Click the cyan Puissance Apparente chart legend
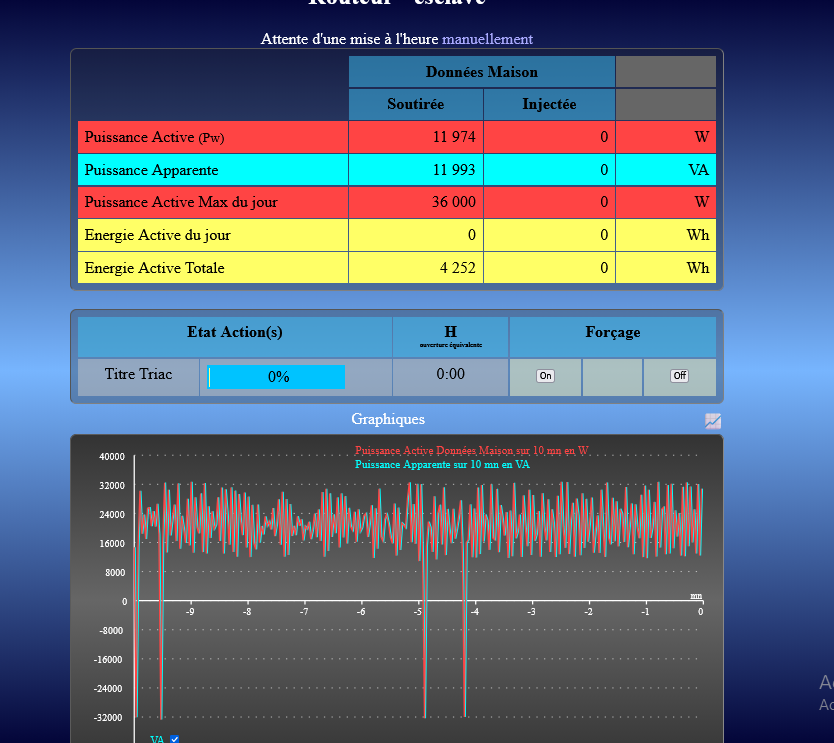The width and height of the screenshot is (834, 743). (x=442, y=464)
